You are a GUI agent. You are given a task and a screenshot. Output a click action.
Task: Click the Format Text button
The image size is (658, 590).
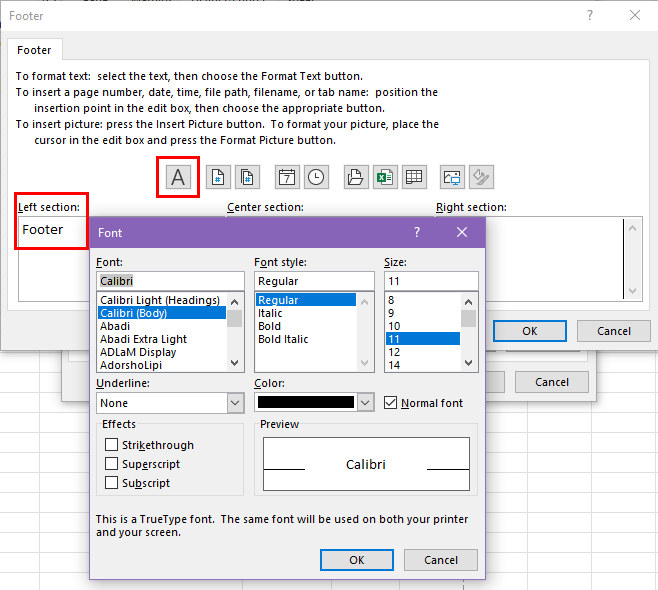coord(178,177)
